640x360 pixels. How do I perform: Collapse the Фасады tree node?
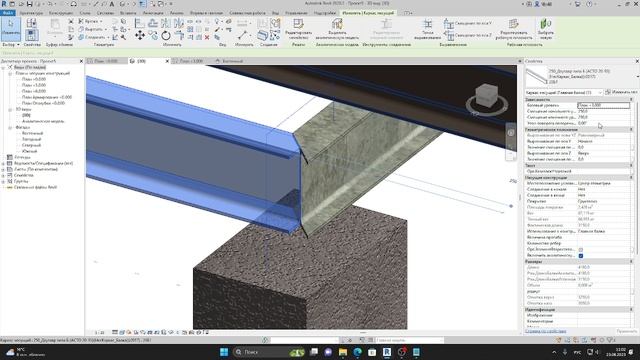pos(10,127)
